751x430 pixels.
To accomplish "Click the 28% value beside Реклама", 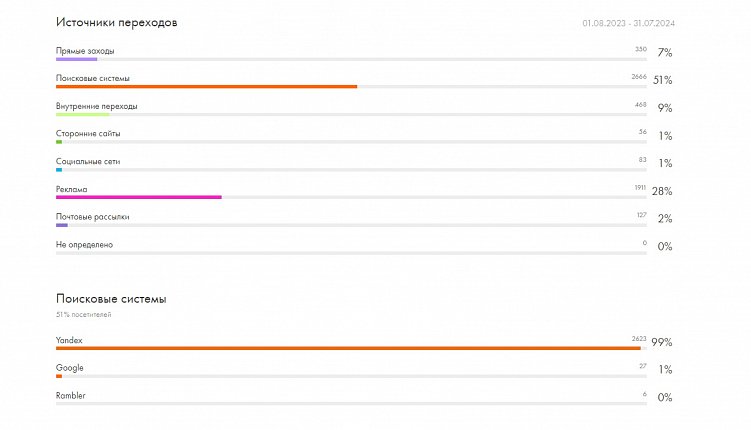I will 662,191.
